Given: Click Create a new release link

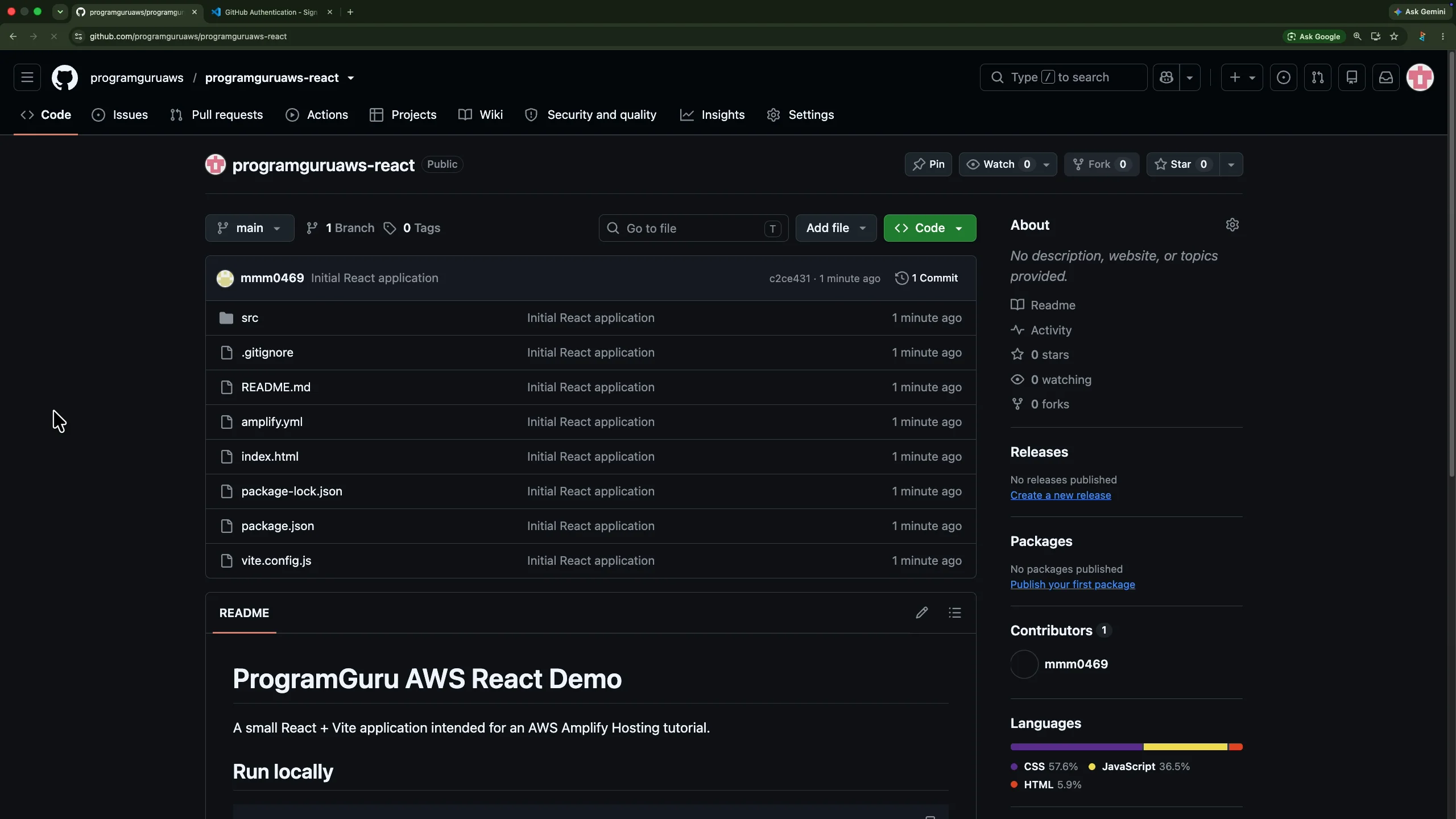Looking at the screenshot, I should click(1061, 495).
